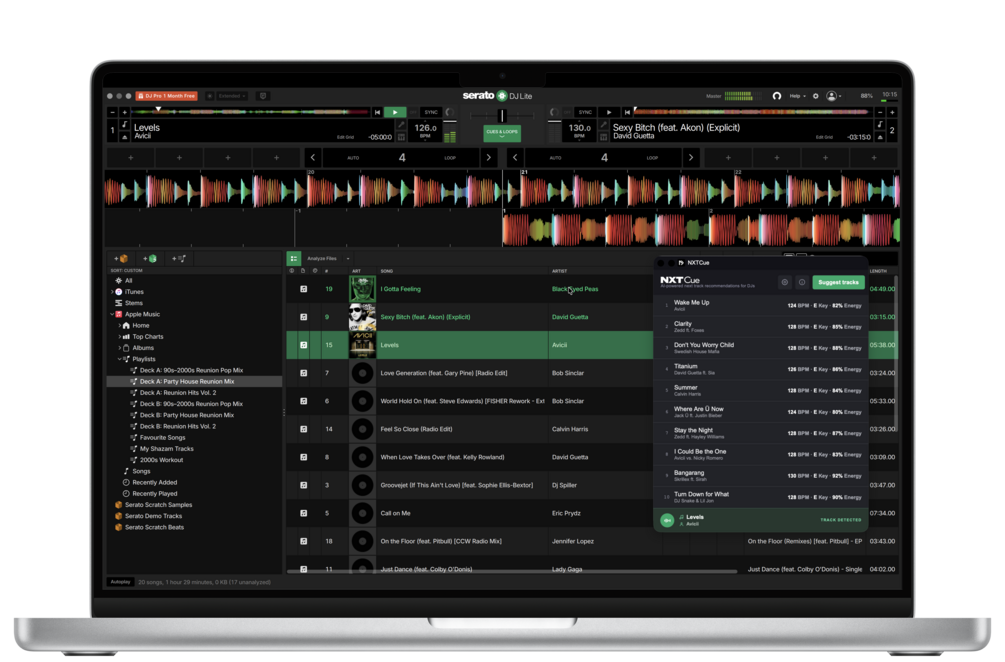Screen dimensions: 1005x662
Task: Expand the CUES & LOOPS panel
Action: 502,133
